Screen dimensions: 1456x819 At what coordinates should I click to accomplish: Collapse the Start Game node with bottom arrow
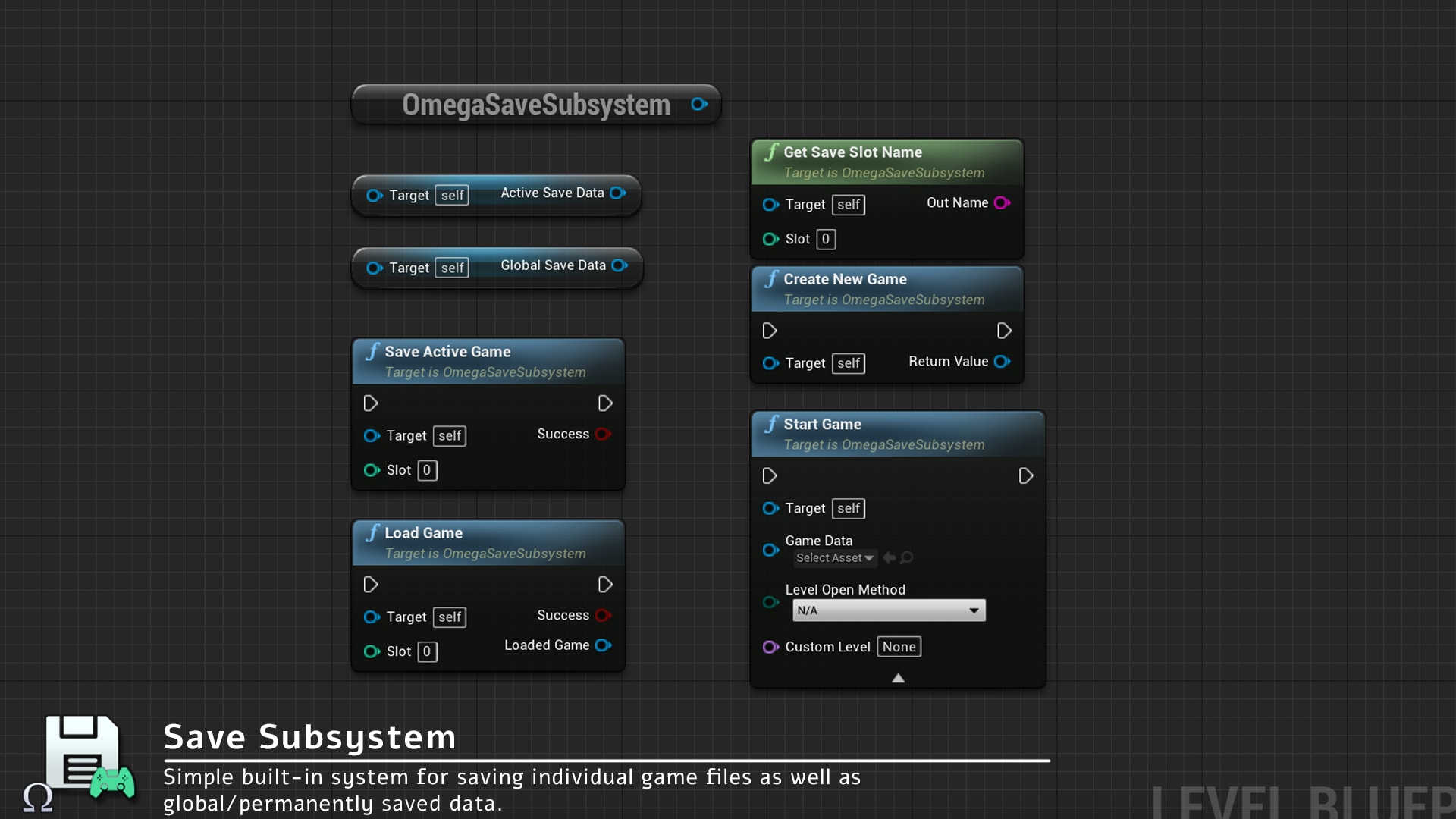tap(897, 678)
